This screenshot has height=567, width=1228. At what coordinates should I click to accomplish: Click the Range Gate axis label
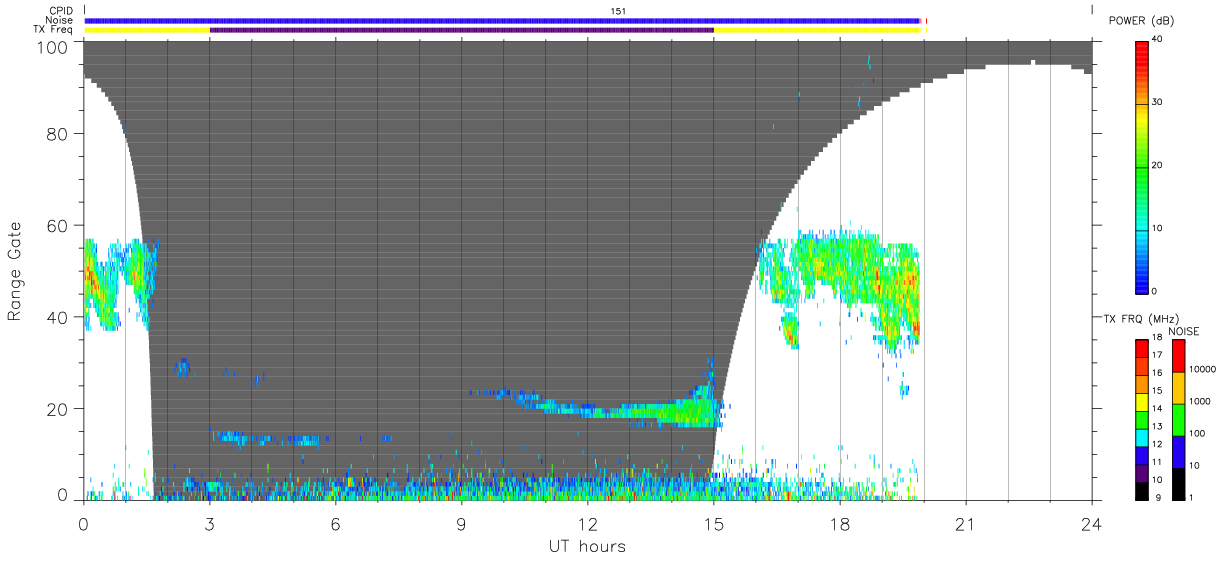coord(15,272)
